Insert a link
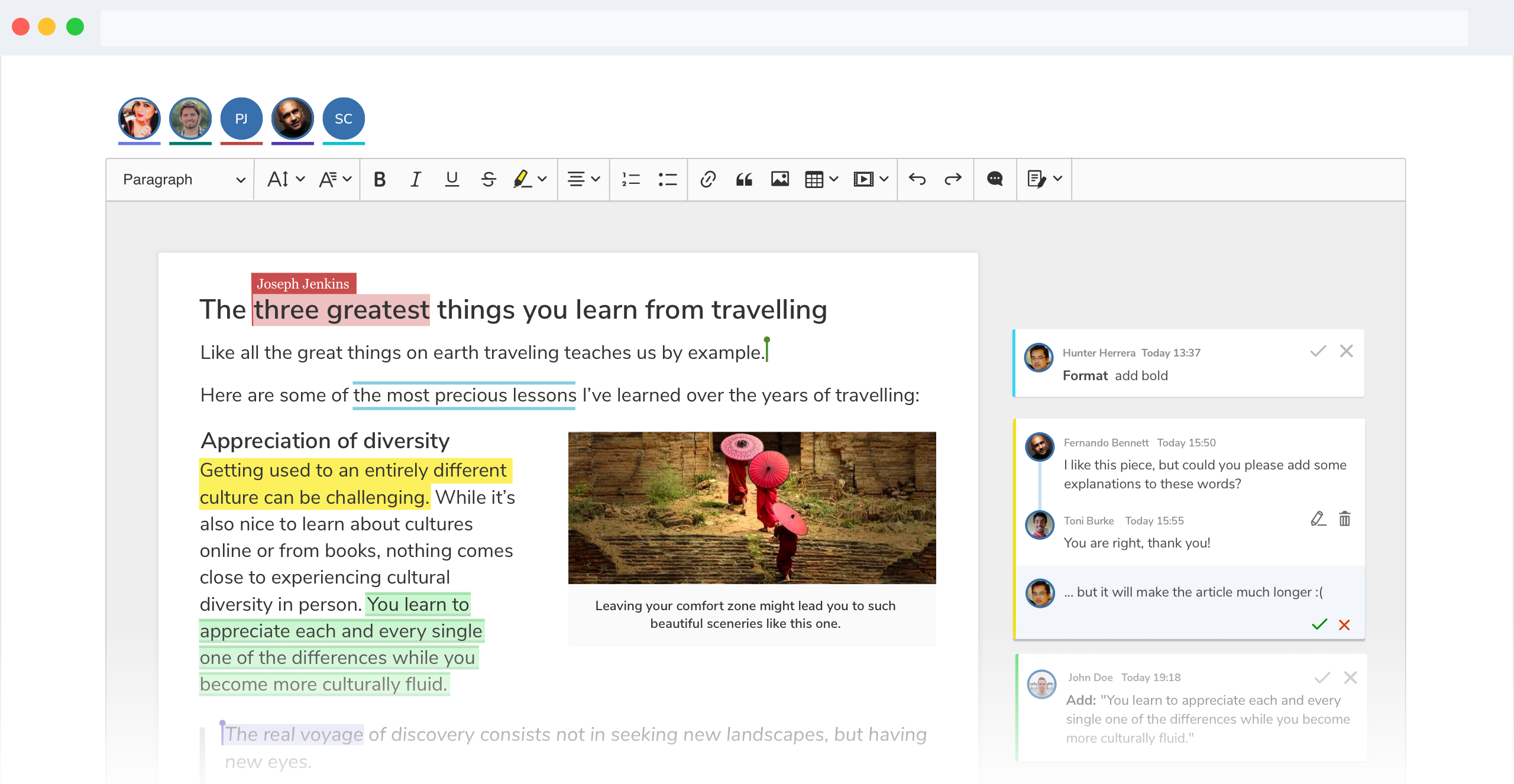The image size is (1514, 784). [x=708, y=179]
